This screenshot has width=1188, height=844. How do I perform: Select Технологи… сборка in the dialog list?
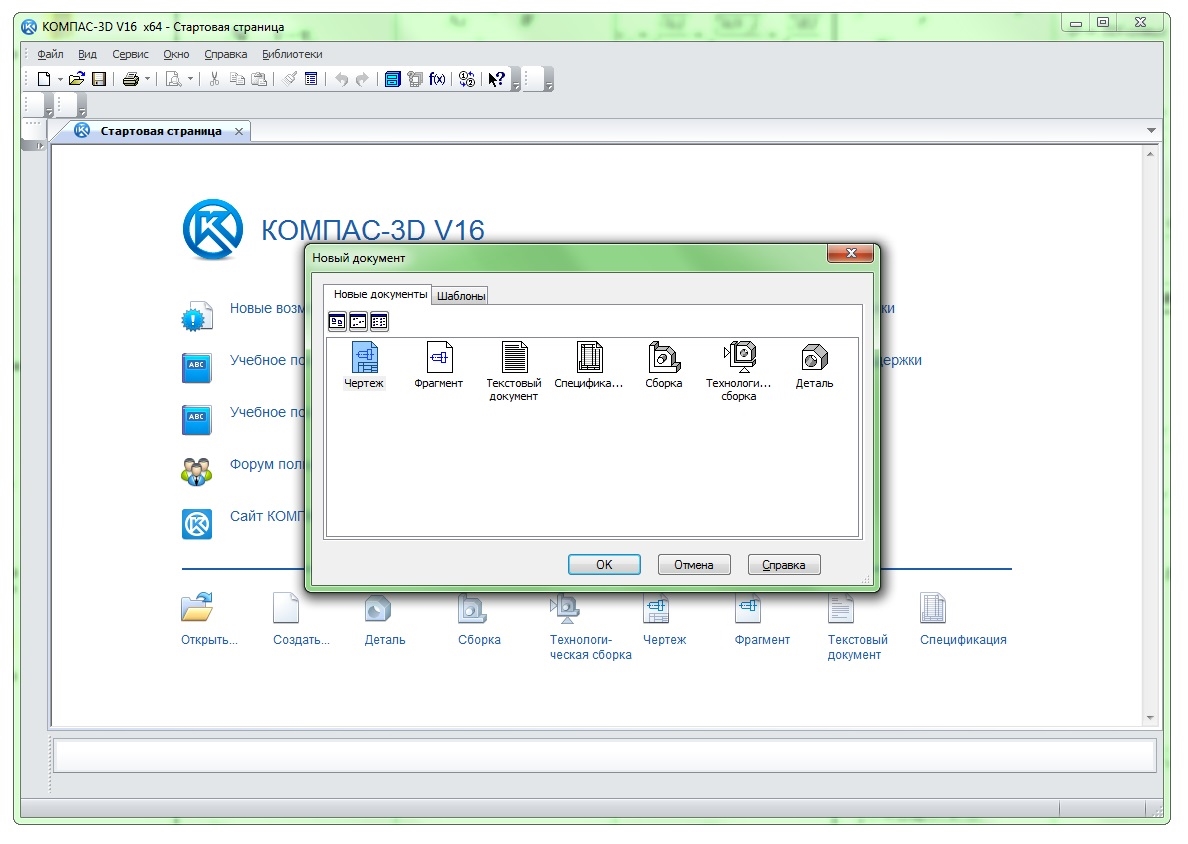tap(739, 371)
